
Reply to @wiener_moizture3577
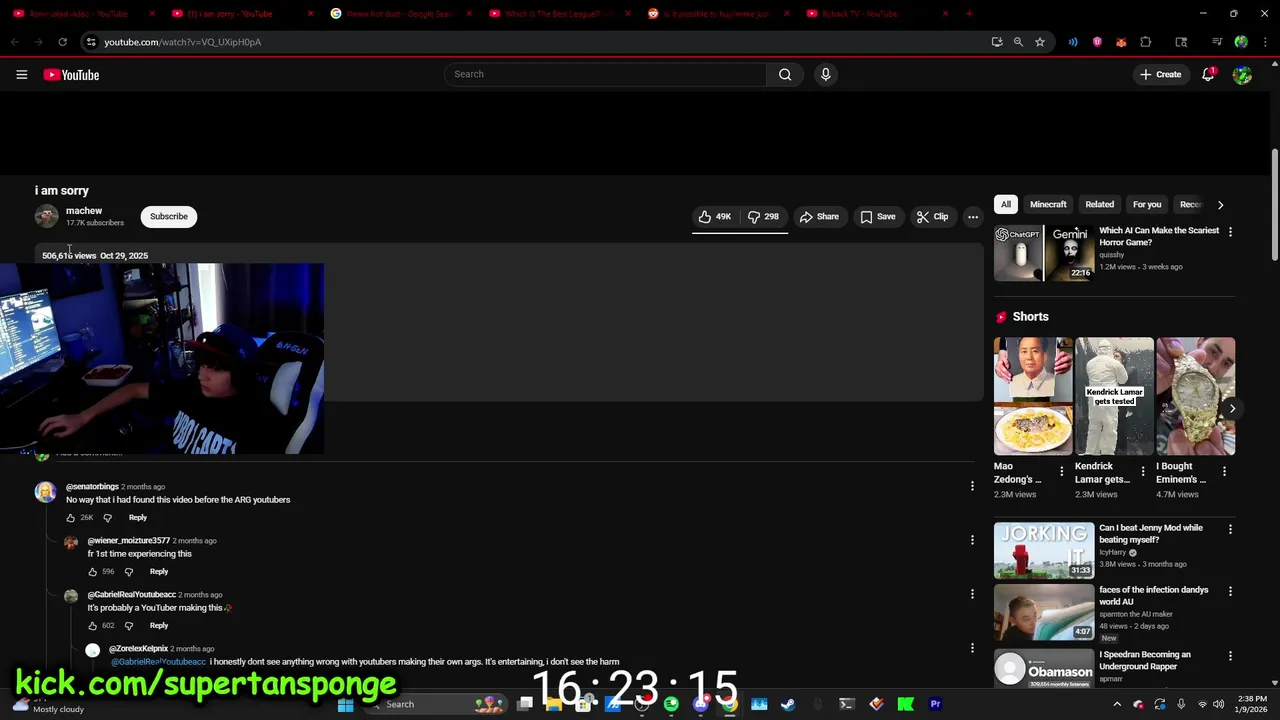point(159,572)
